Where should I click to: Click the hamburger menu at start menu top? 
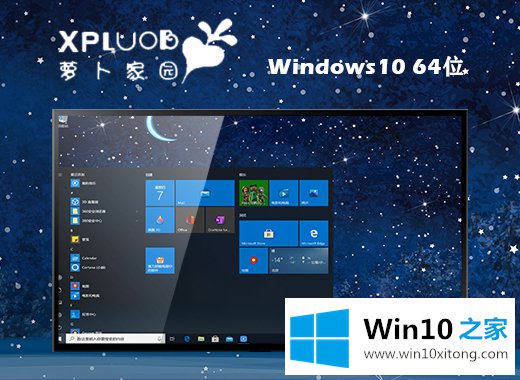click(x=60, y=175)
